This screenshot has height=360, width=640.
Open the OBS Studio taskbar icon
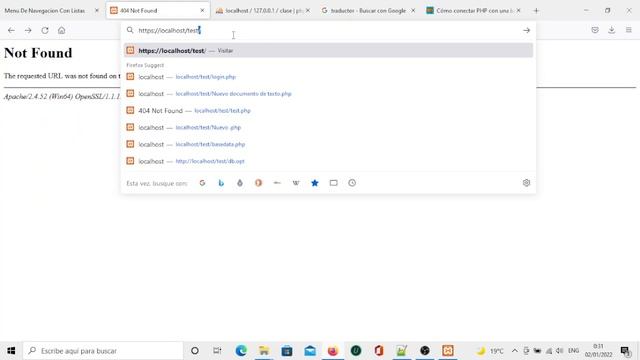pyautogui.click(x=425, y=351)
